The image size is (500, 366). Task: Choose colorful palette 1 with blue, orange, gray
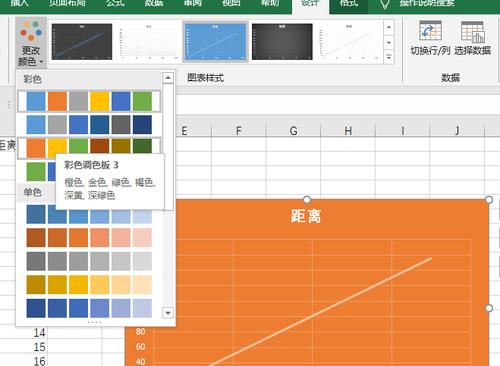tap(89, 101)
